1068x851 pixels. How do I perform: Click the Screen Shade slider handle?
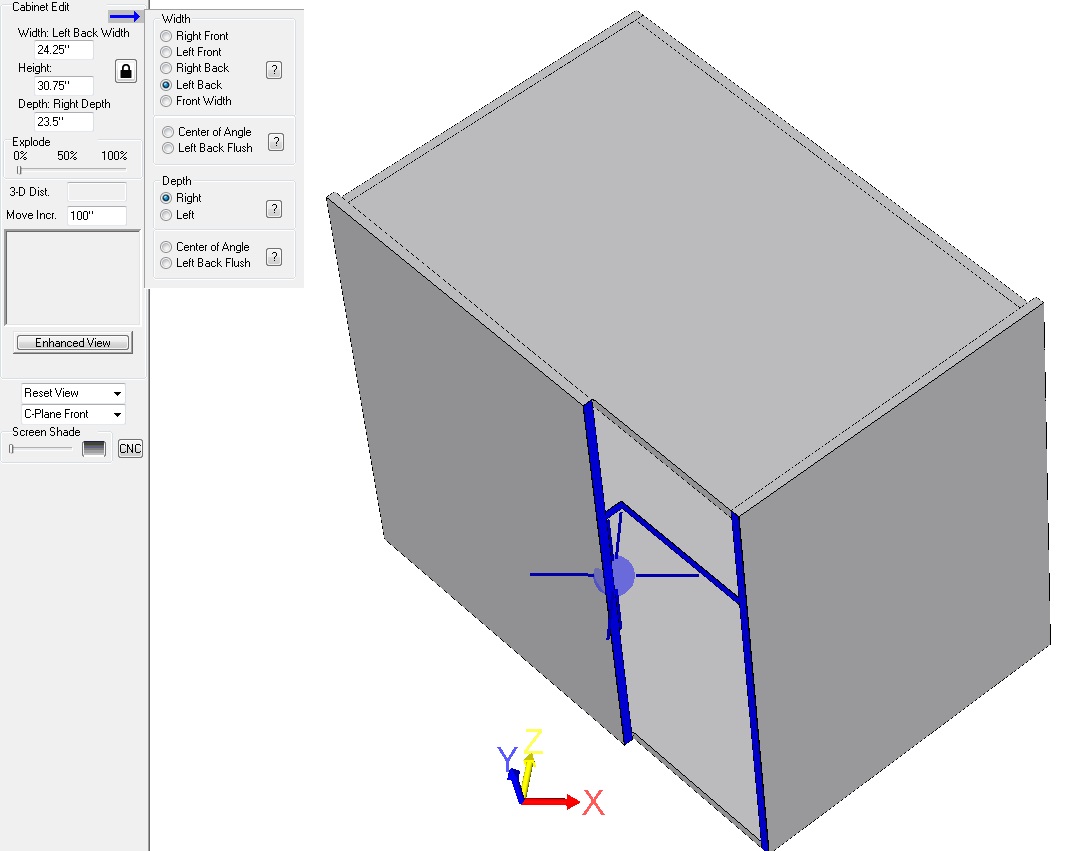point(12,449)
